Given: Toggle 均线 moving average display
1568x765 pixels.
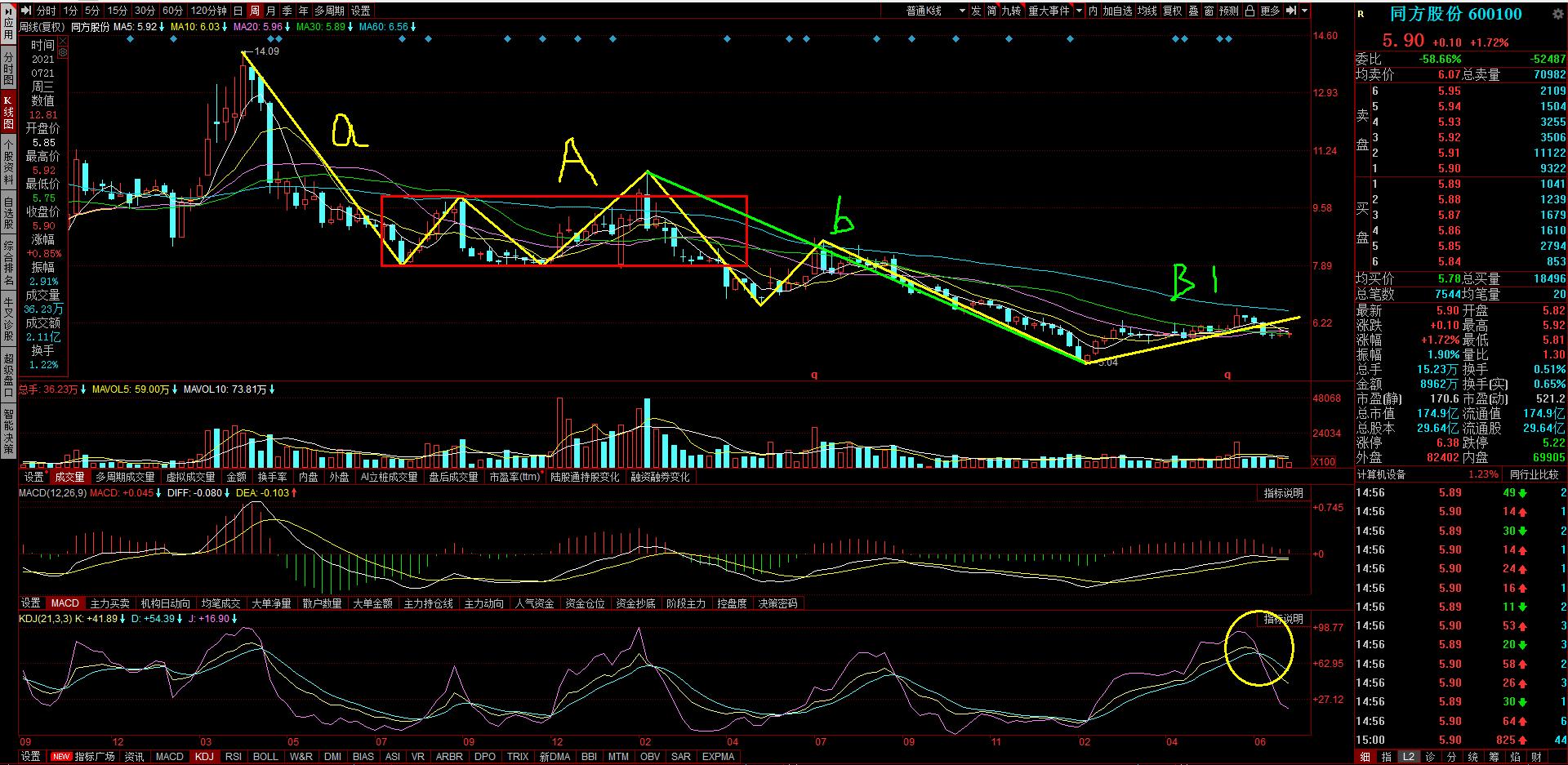Looking at the screenshot, I should click(x=1147, y=11).
